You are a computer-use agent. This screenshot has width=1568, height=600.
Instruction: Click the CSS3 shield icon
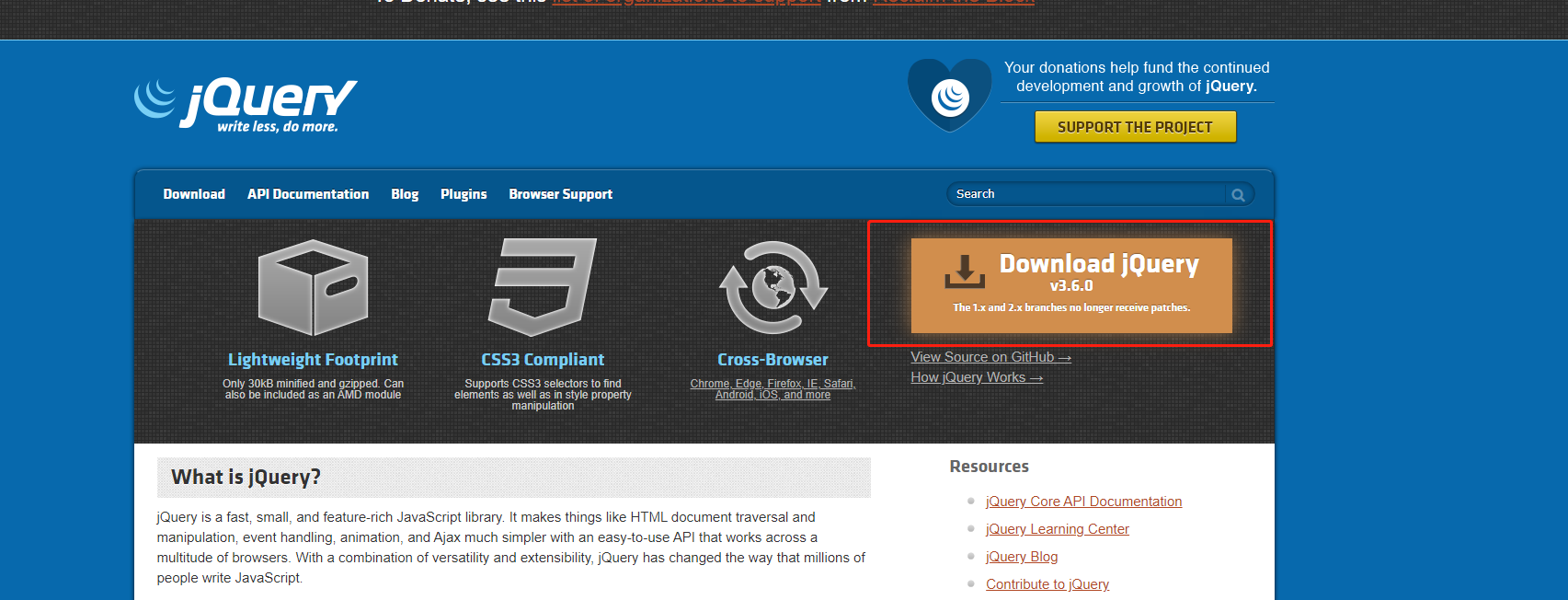click(x=543, y=287)
